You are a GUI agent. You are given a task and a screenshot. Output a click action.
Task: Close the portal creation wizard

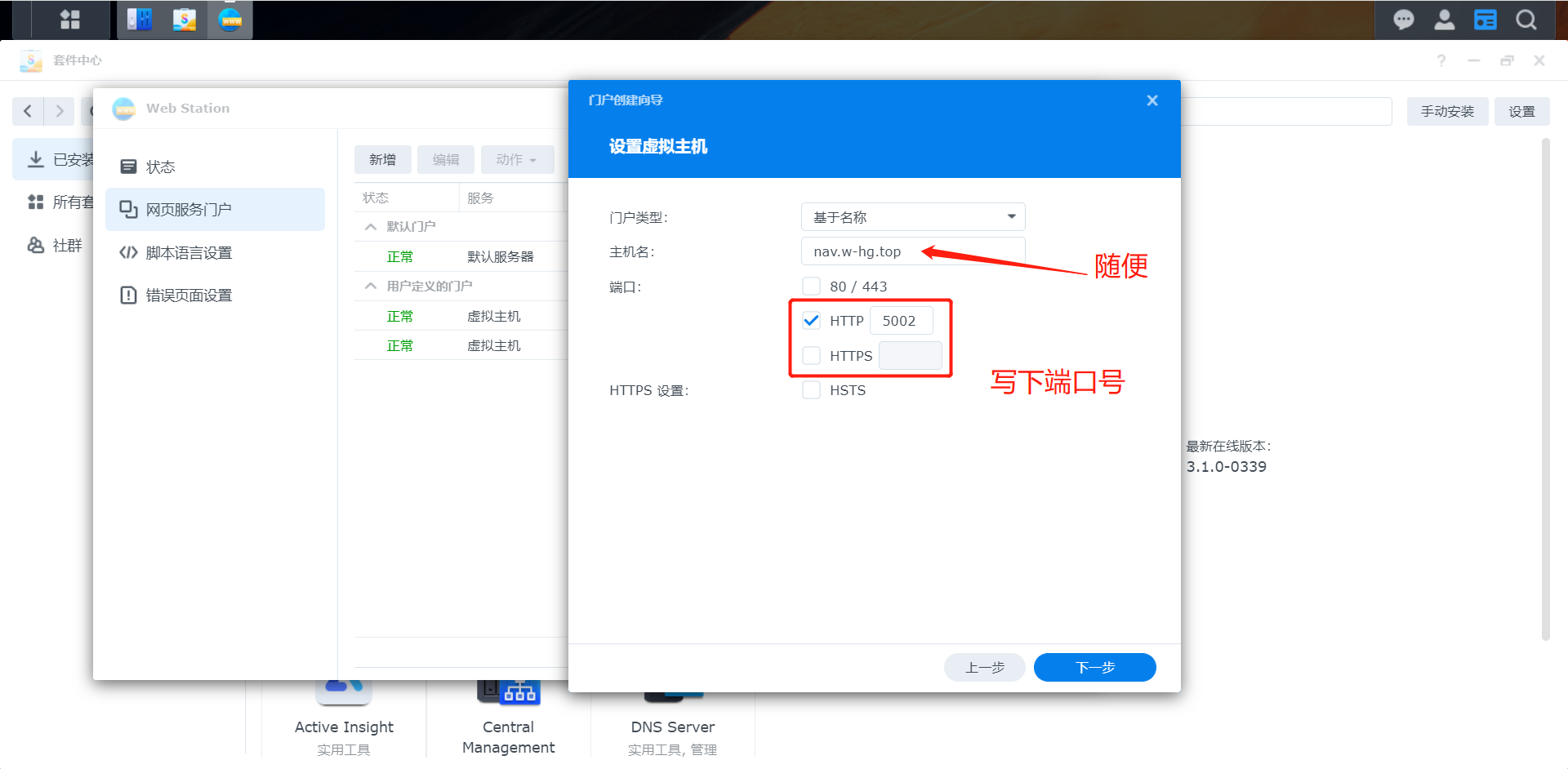[1151, 100]
